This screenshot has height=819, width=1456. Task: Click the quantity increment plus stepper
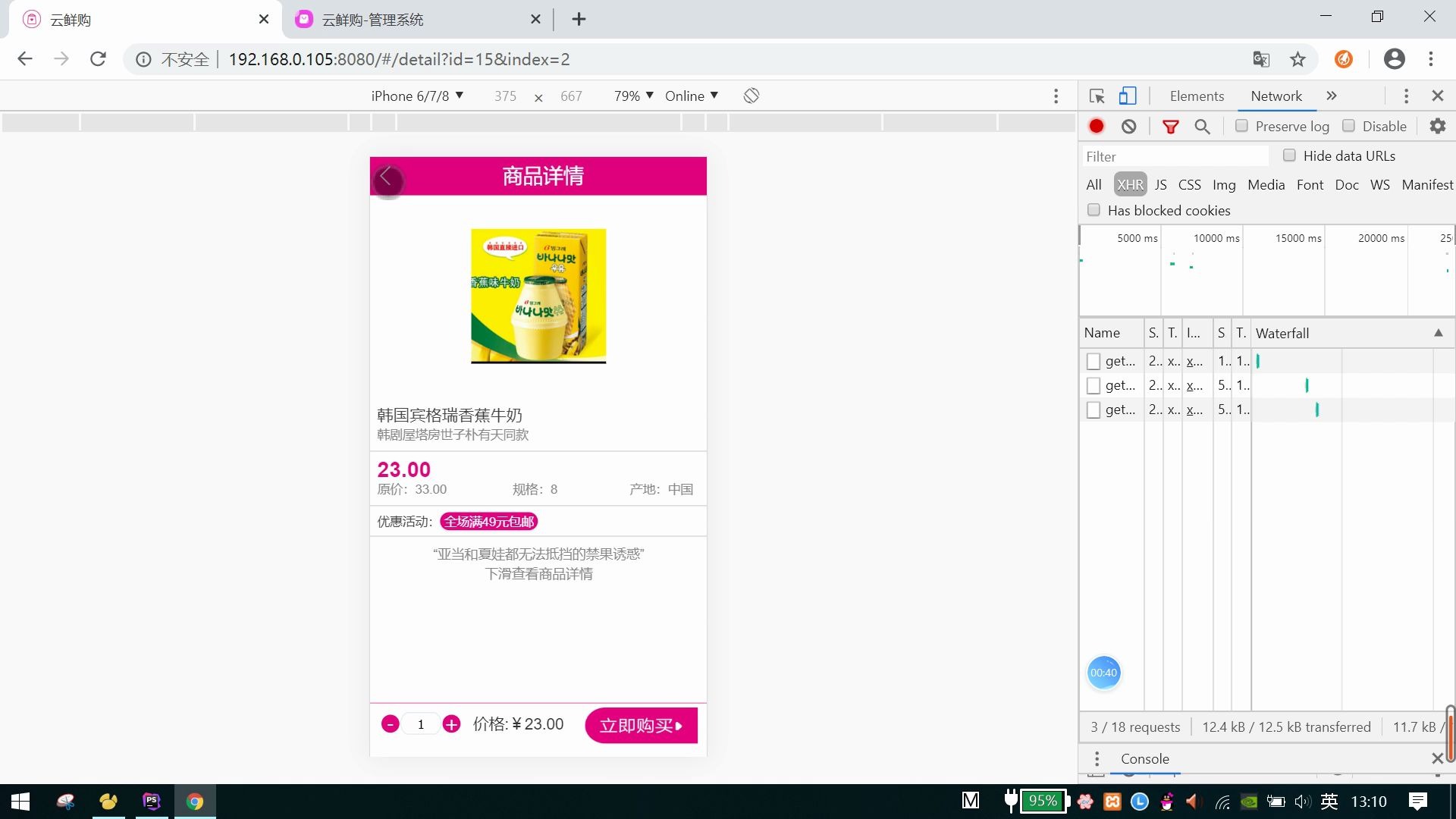coord(452,724)
